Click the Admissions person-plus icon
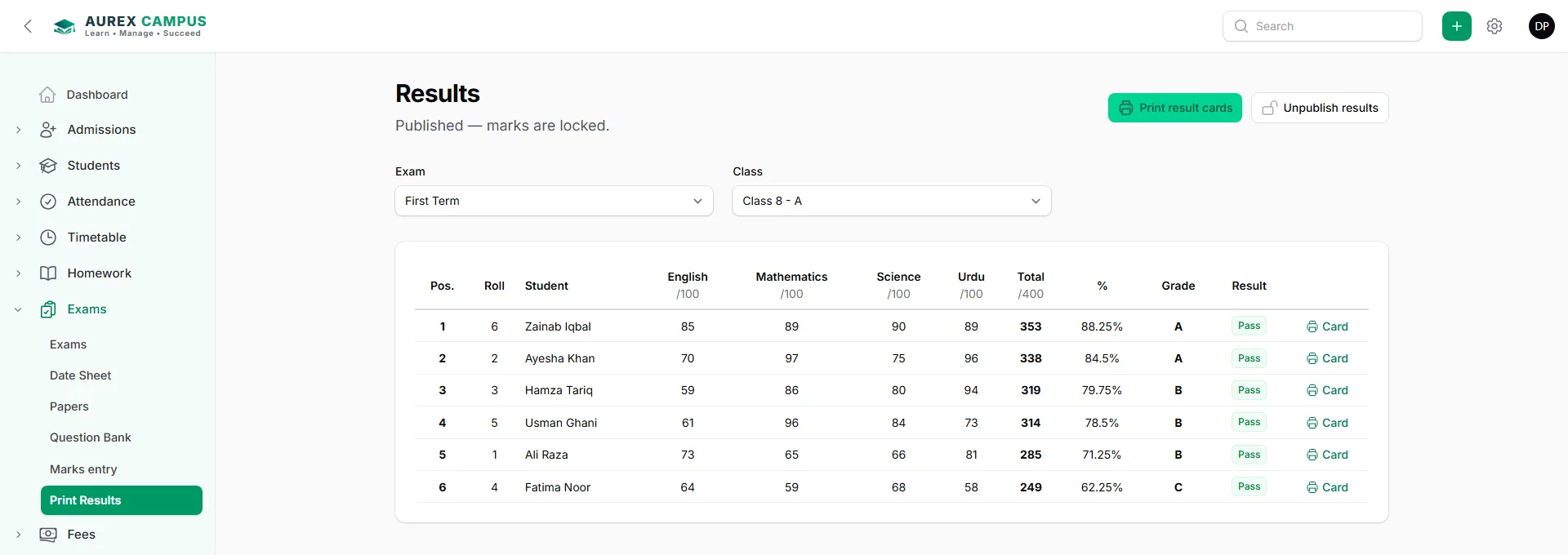1568x555 pixels. (x=48, y=130)
